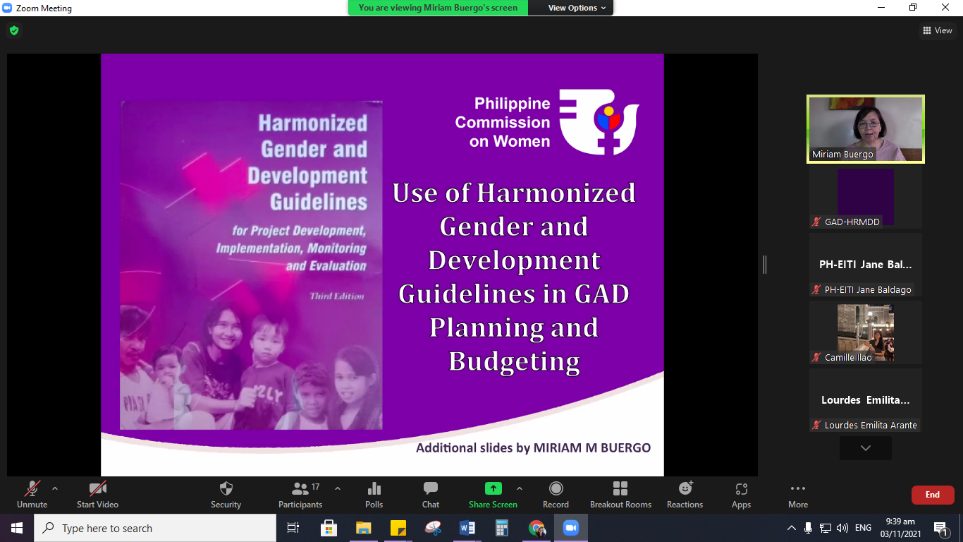Select Lourdes Emilita Arante participant tile
The width and height of the screenshot is (963, 542).
(x=865, y=400)
